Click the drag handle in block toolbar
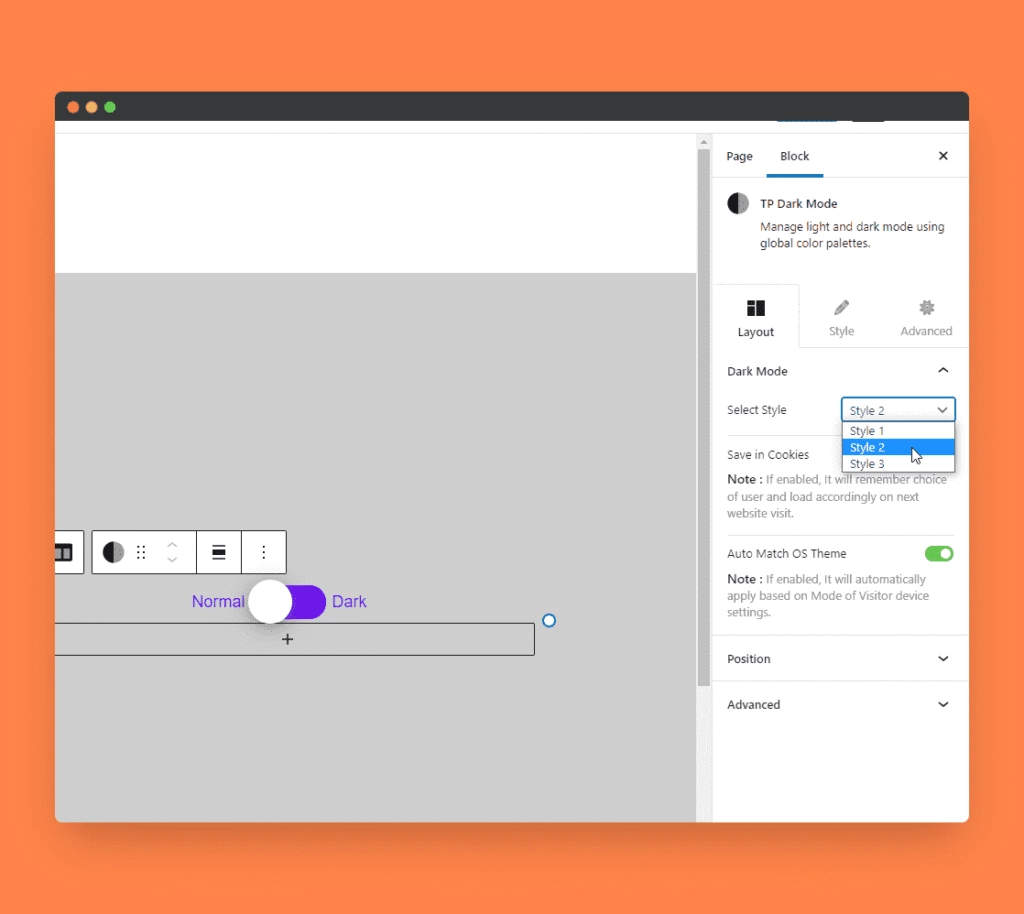The image size is (1024, 914). [x=141, y=552]
